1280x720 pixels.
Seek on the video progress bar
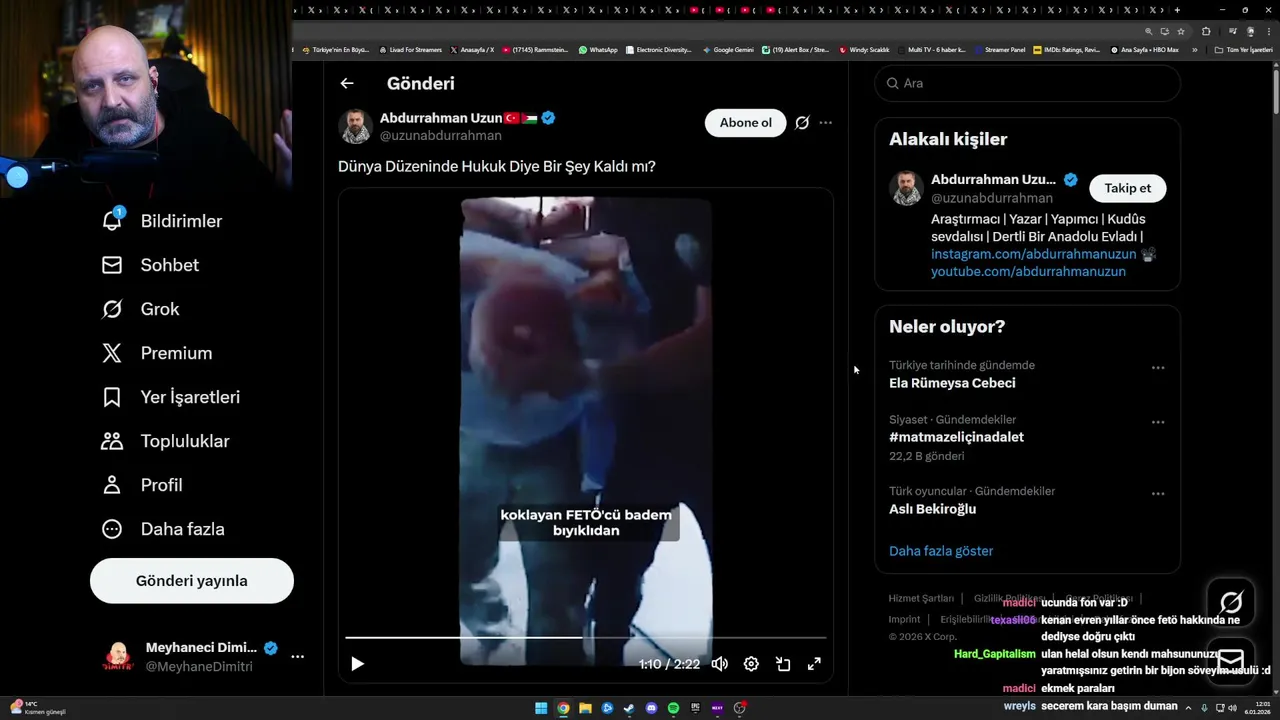click(586, 637)
